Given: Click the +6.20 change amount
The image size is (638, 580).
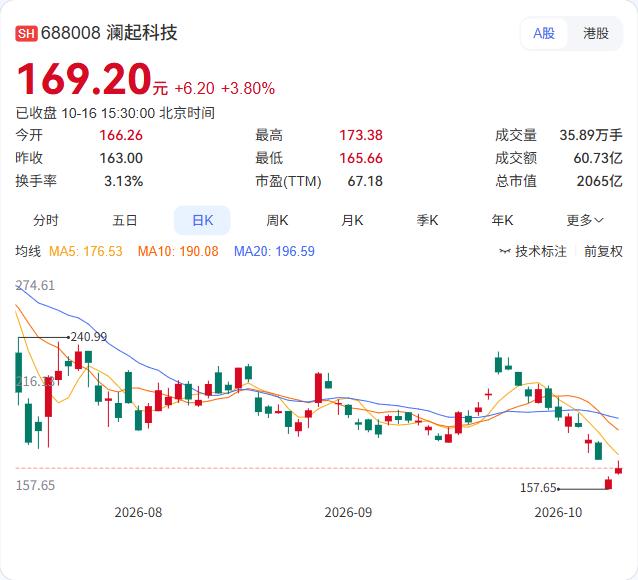Looking at the screenshot, I should click(x=194, y=88).
